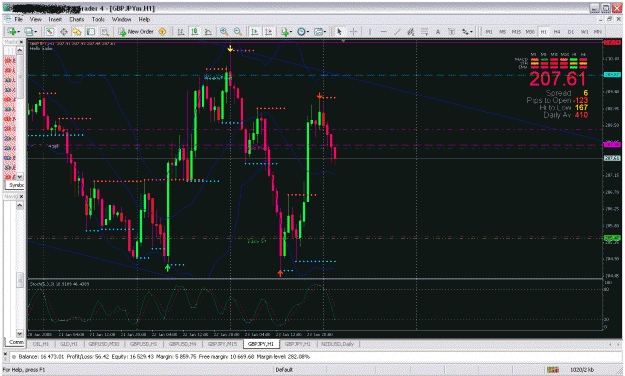Select the crosshair tool
This screenshot has height=376, width=625.
click(354, 31)
